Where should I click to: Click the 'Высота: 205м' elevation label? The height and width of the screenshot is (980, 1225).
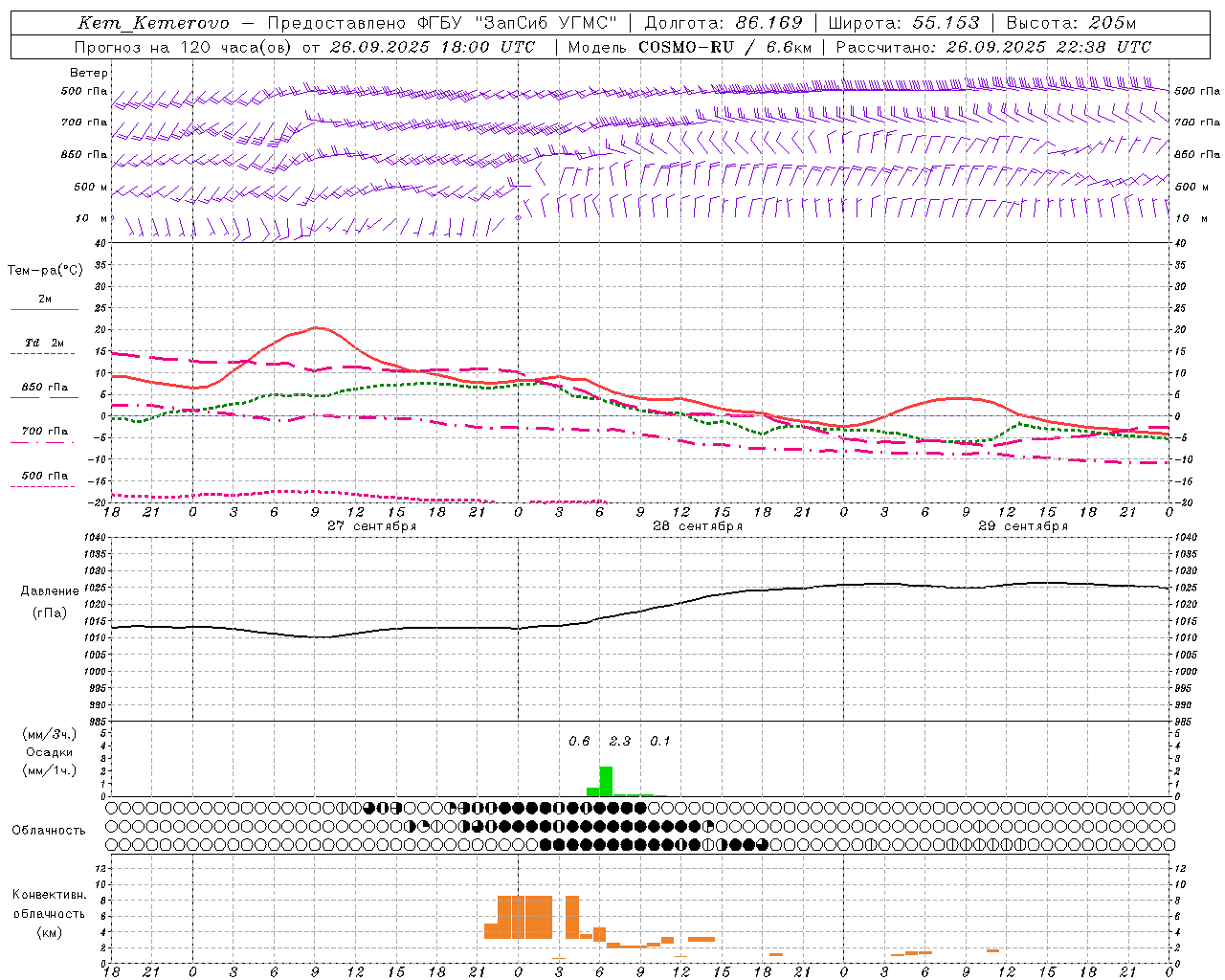[1071, 23]
